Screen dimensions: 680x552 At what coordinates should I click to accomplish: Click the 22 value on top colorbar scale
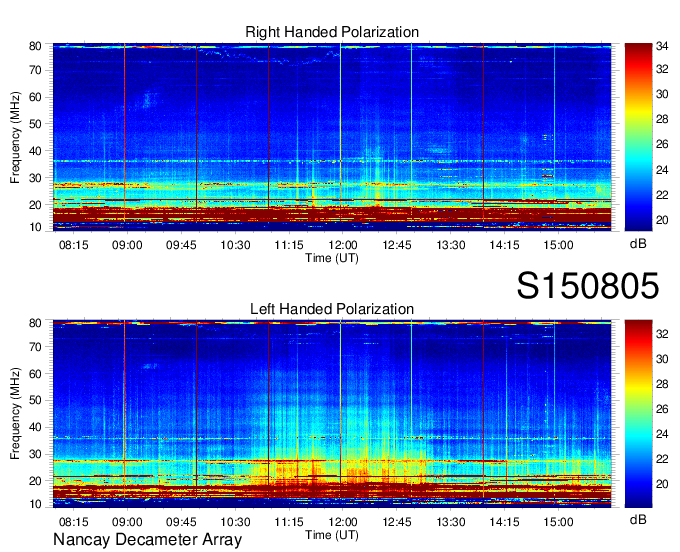(662, 195)
